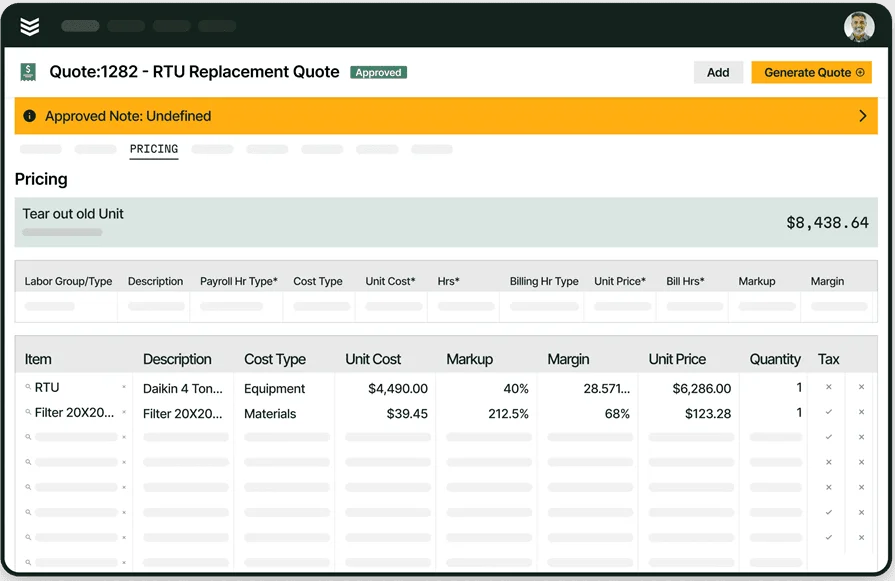Viewport: 895px width, 581px height.
Task: Switch to the PRICING tab
Action: point(153,146)
